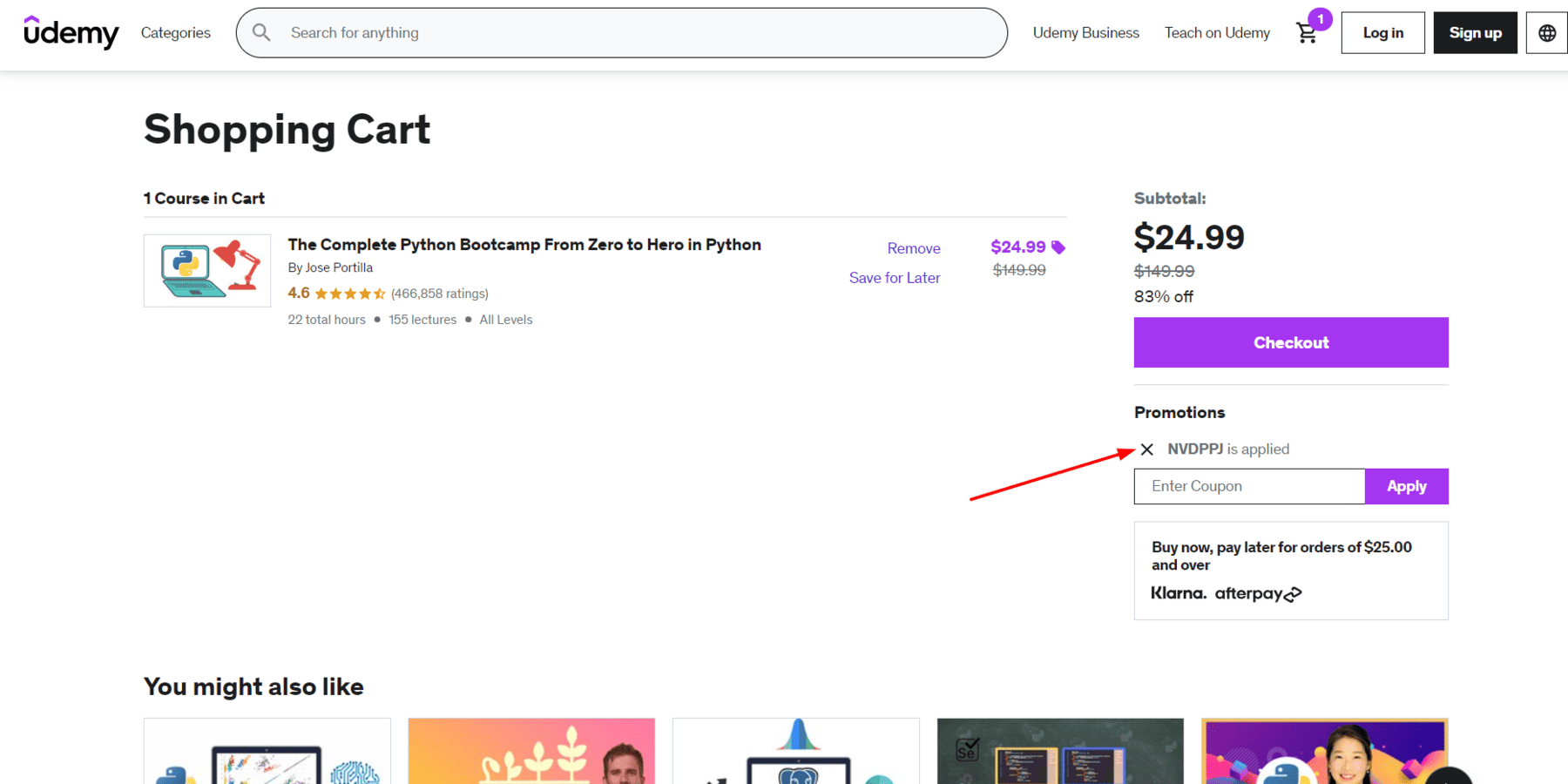Image resolution: width=1568 pixels, height=784 pixels.
Task: Open the Categories menu
Action: [175, 33]
